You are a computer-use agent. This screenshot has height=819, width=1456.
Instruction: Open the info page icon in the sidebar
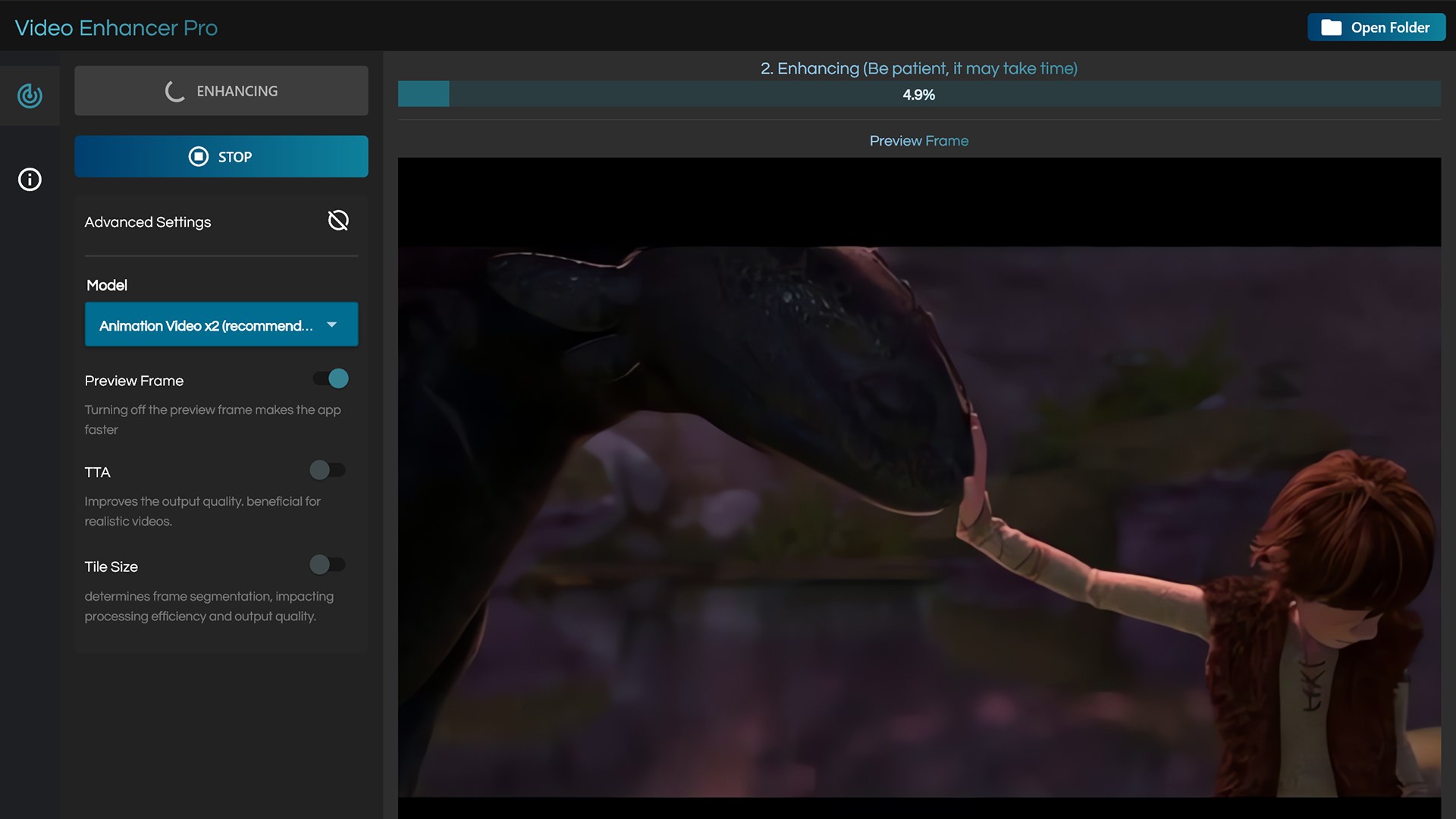30,180
